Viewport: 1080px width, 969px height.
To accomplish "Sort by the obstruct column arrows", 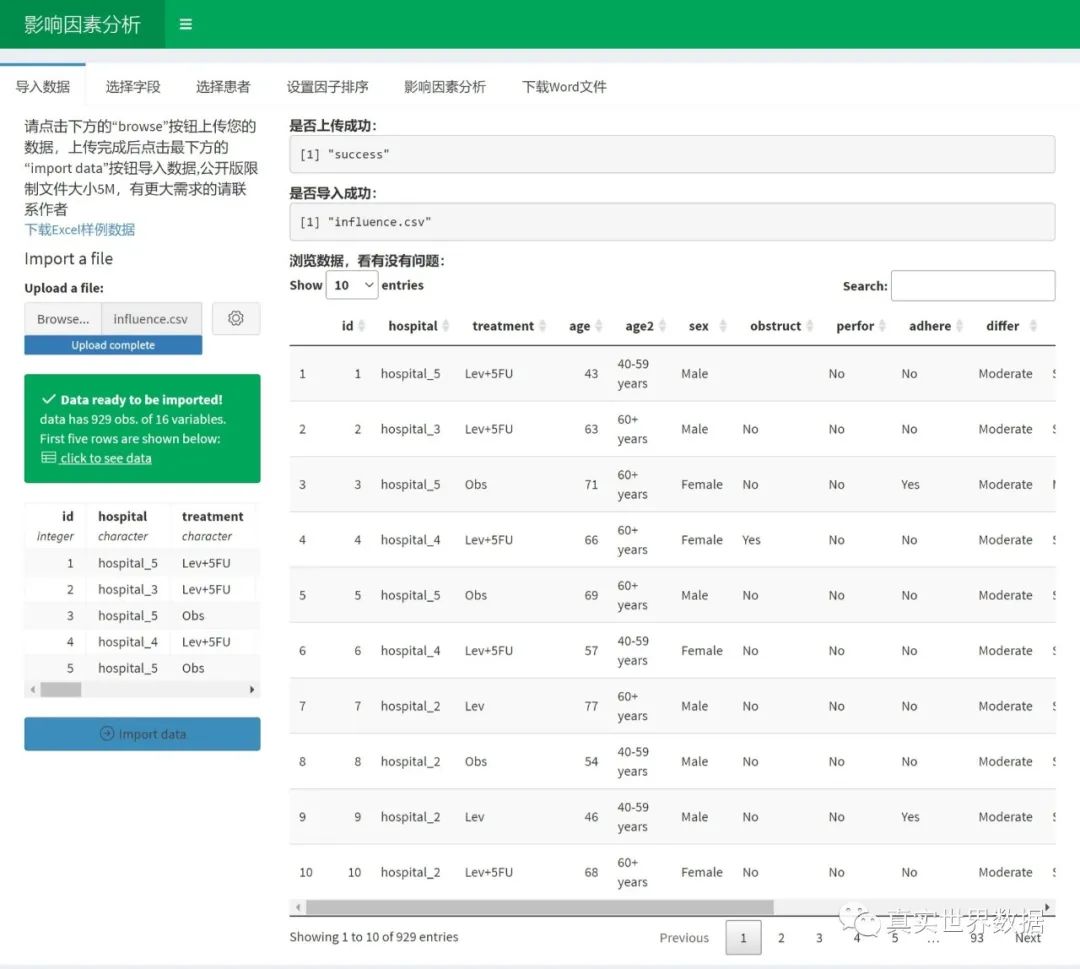I will [x=809, y=326].
